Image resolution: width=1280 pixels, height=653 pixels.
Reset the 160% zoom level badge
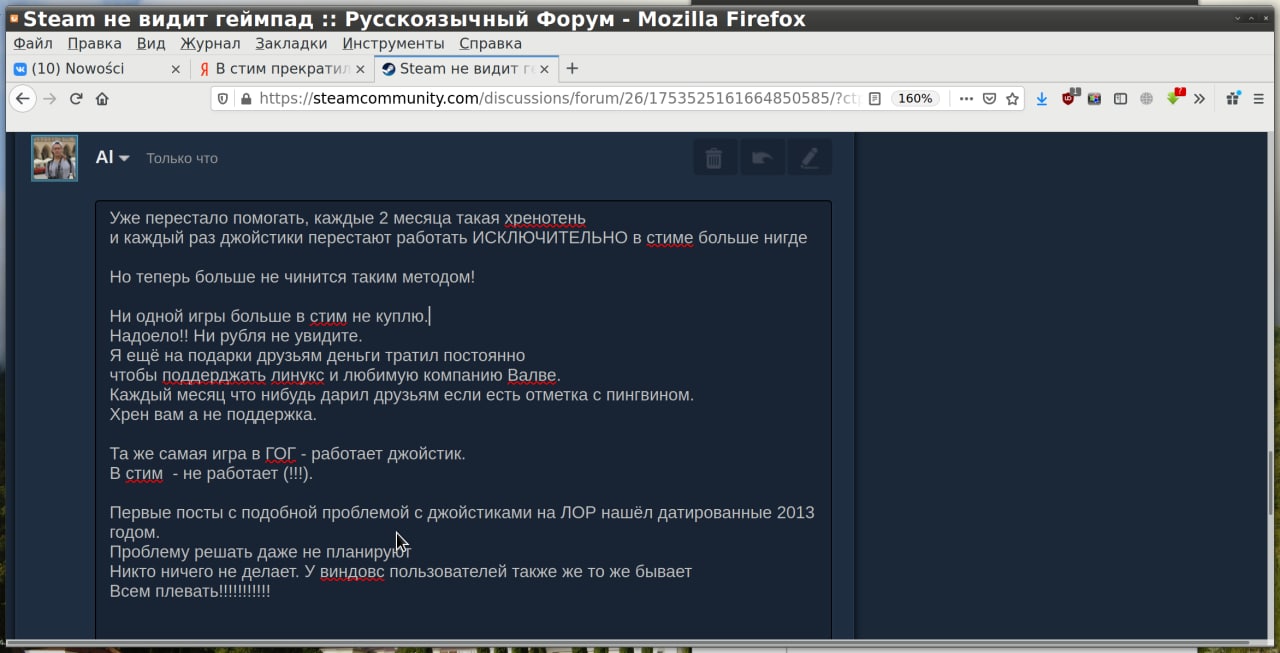(915, 99)
